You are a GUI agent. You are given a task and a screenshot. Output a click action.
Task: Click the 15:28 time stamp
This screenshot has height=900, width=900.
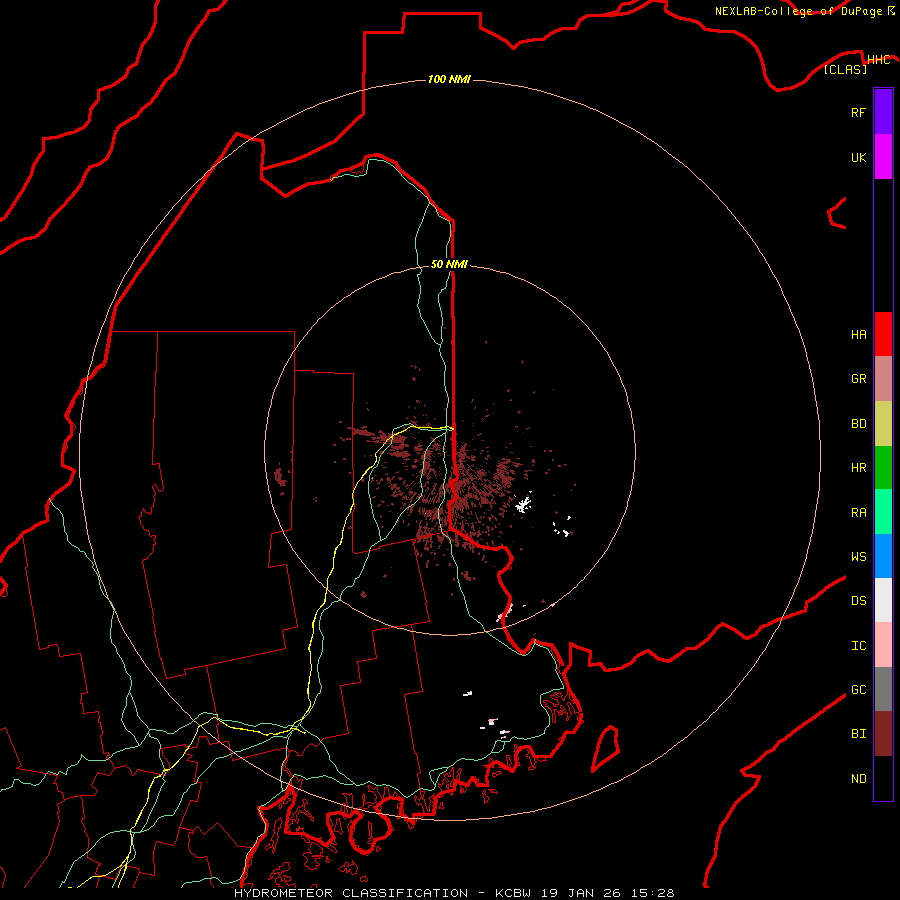(651, 893)
